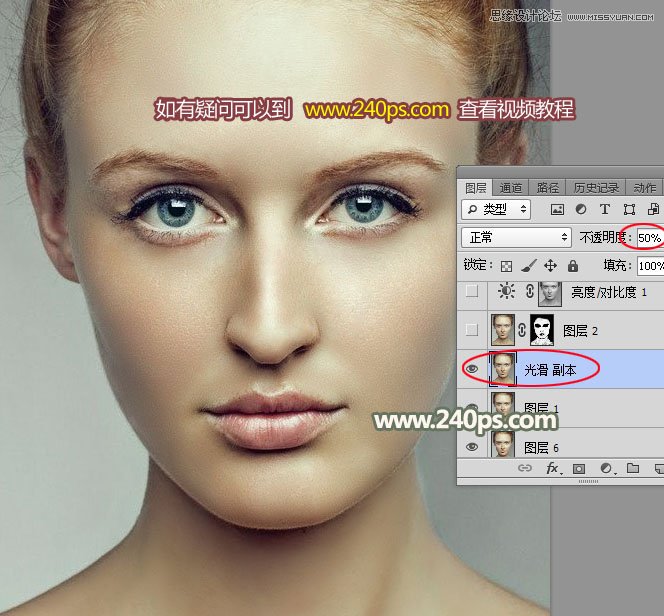Switch to the 通道 tab

[x=511, y=188]
